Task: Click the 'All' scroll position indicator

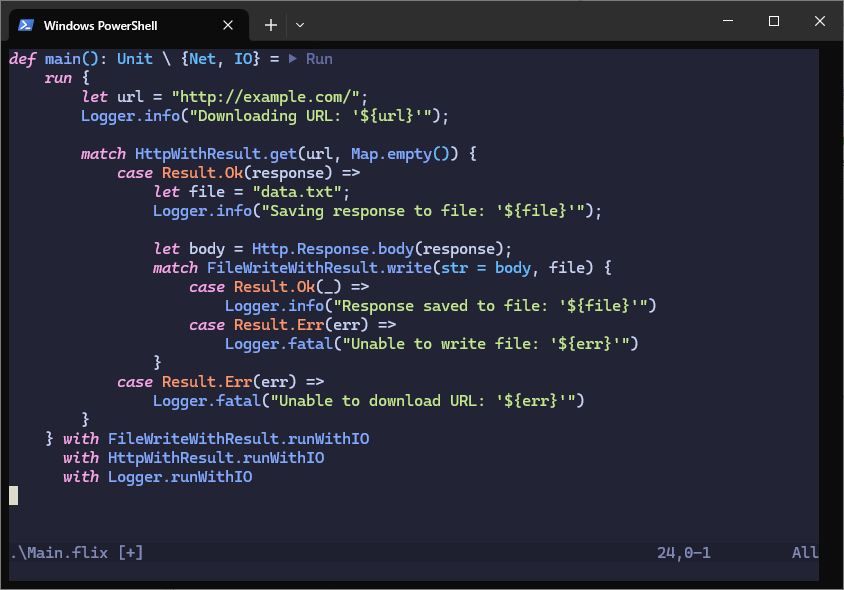Action: [x=805, y=553]
